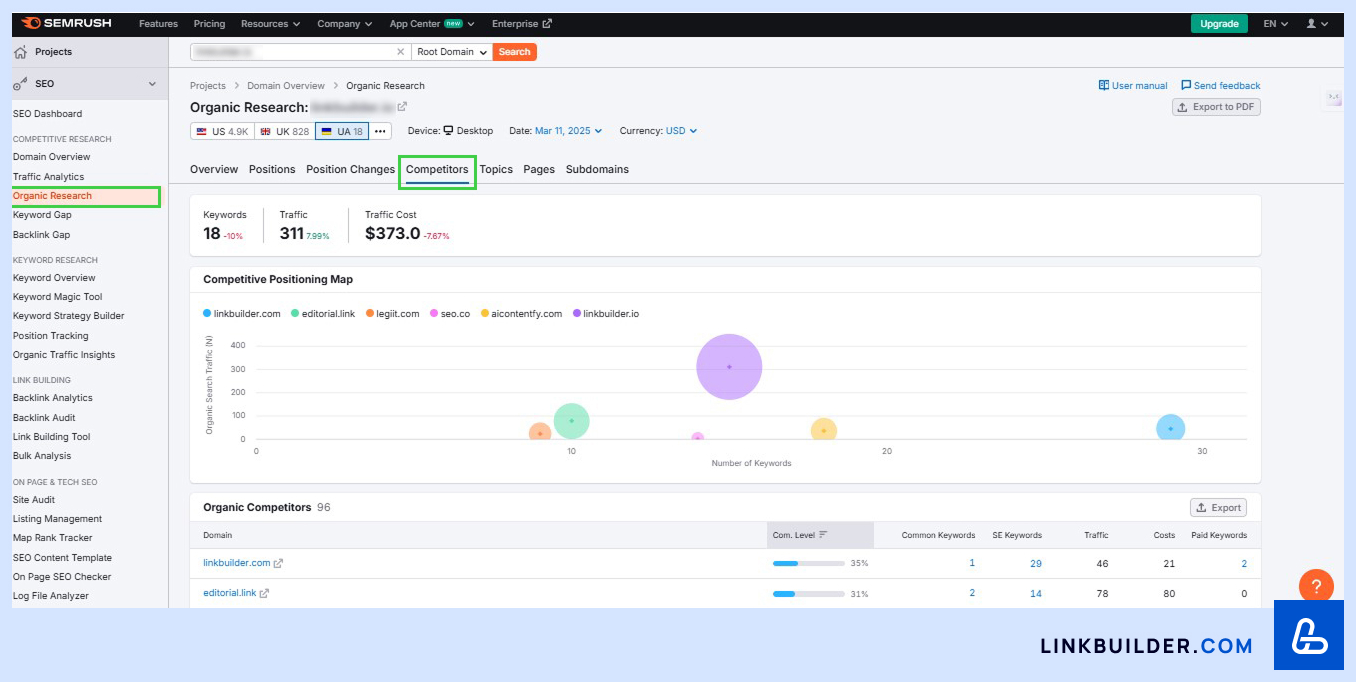
Task: Select the UK 828 database
Action: (x=284, y=131)
